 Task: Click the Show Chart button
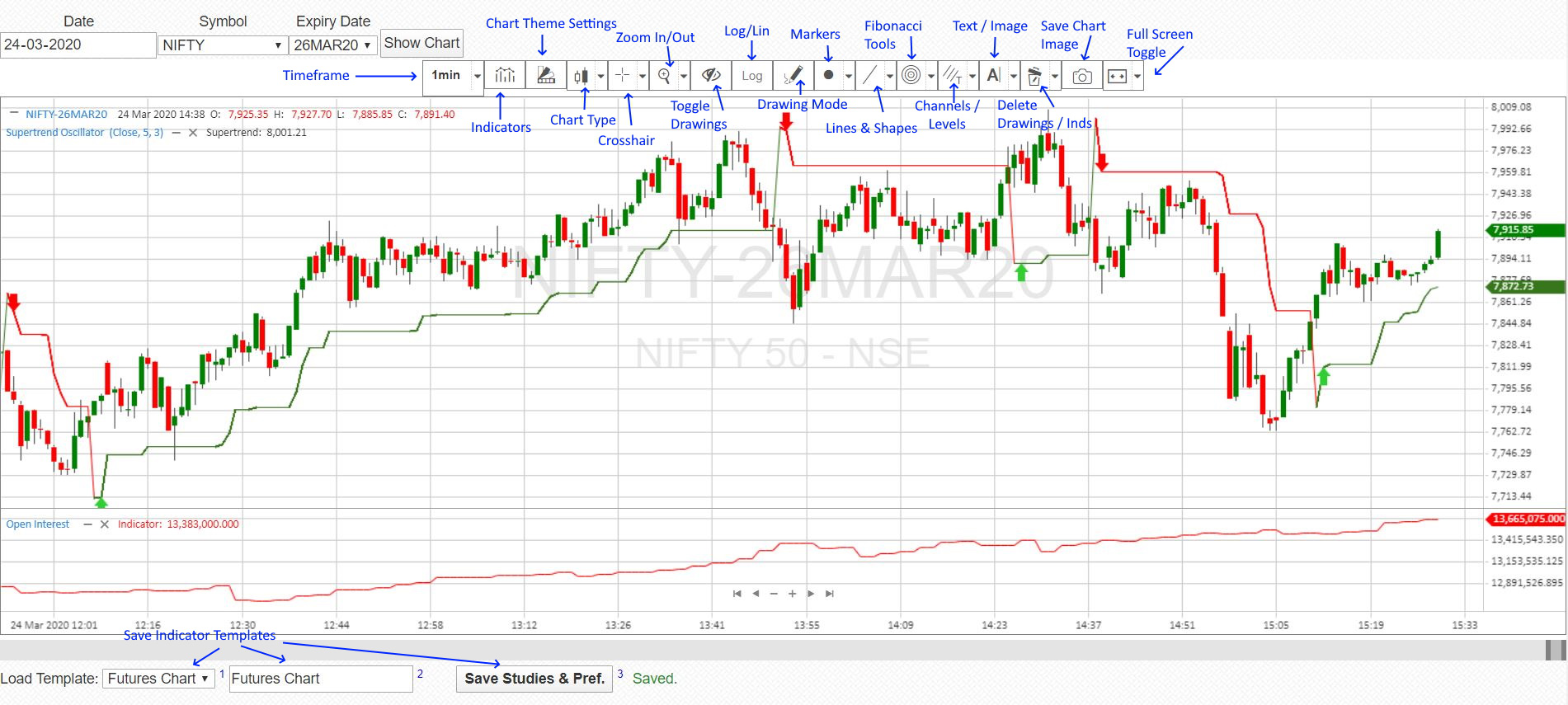421,43
